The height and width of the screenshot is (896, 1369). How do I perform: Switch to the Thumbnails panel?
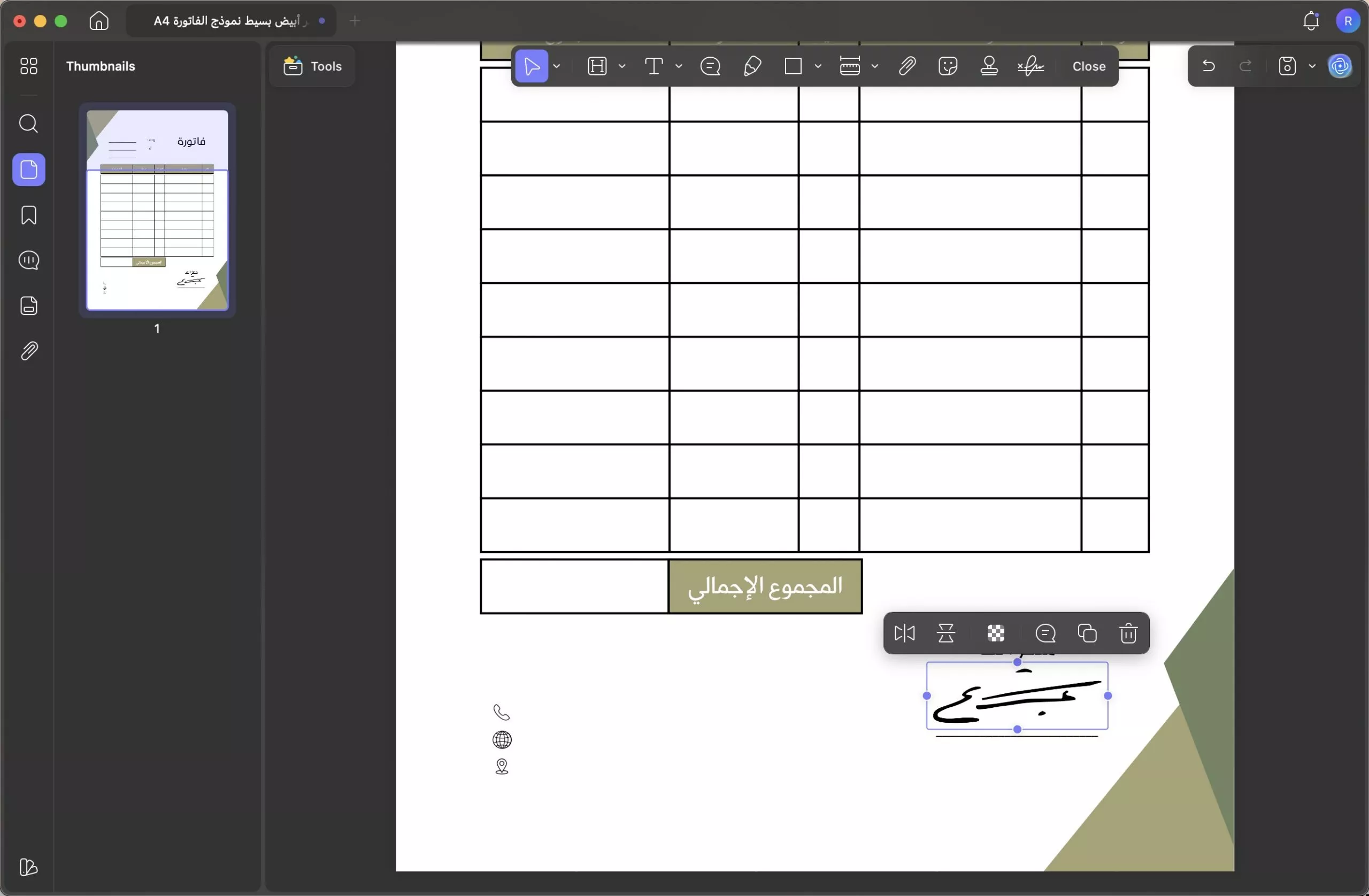pyautogui.click(x=29, y=169)
